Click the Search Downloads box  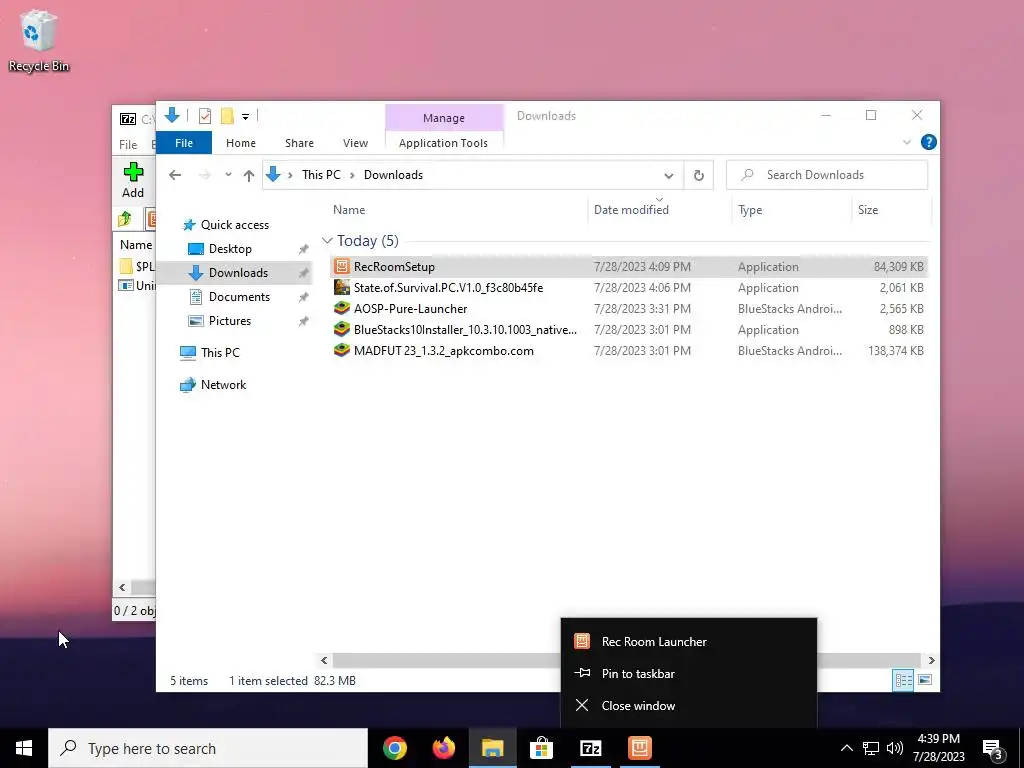tap(827, 175)
